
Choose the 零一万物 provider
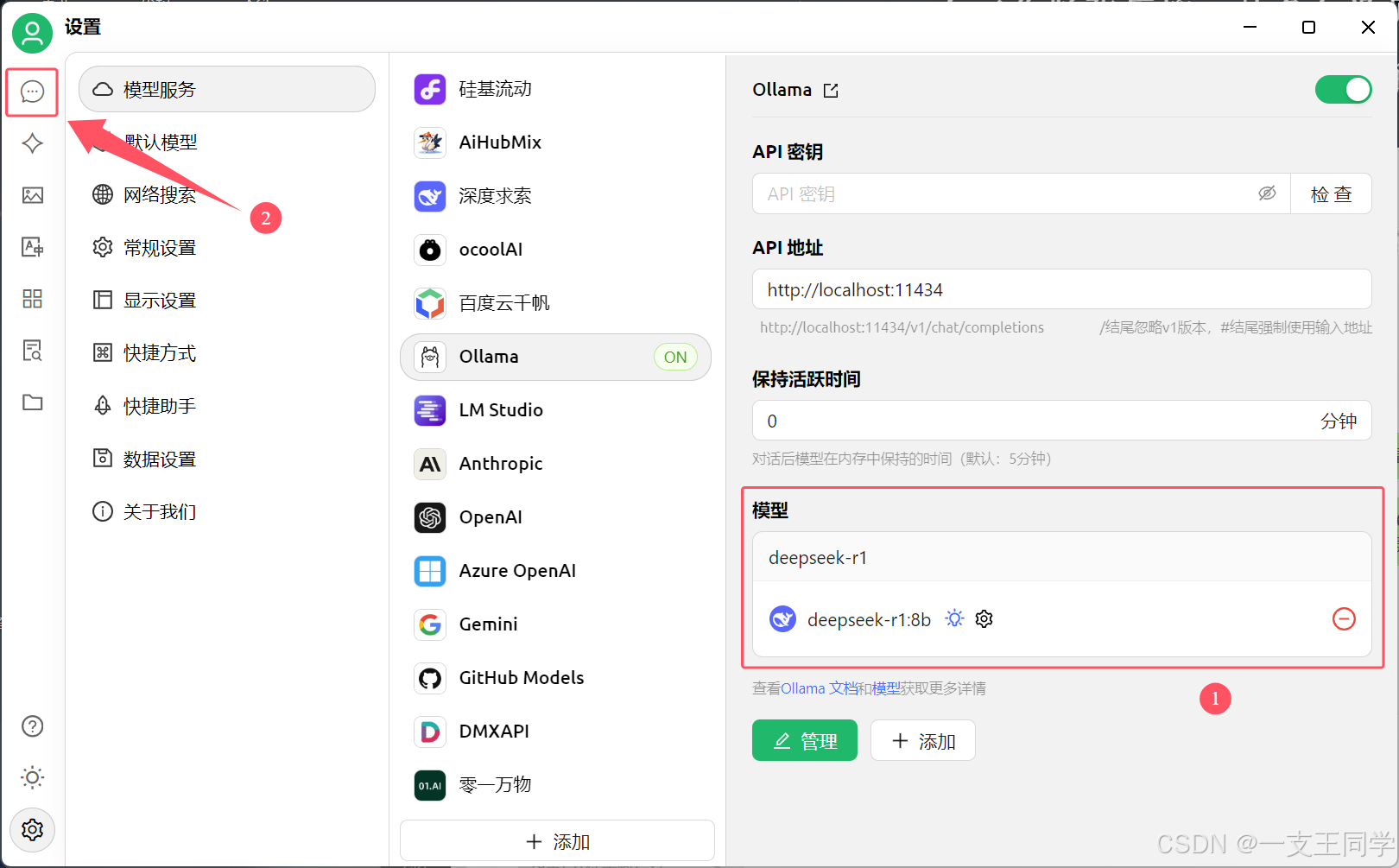coord(555,785)
